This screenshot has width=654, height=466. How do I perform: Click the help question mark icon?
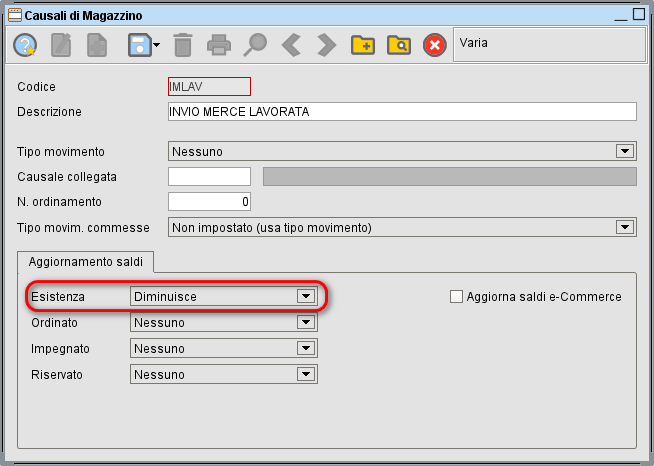[25, 45]
